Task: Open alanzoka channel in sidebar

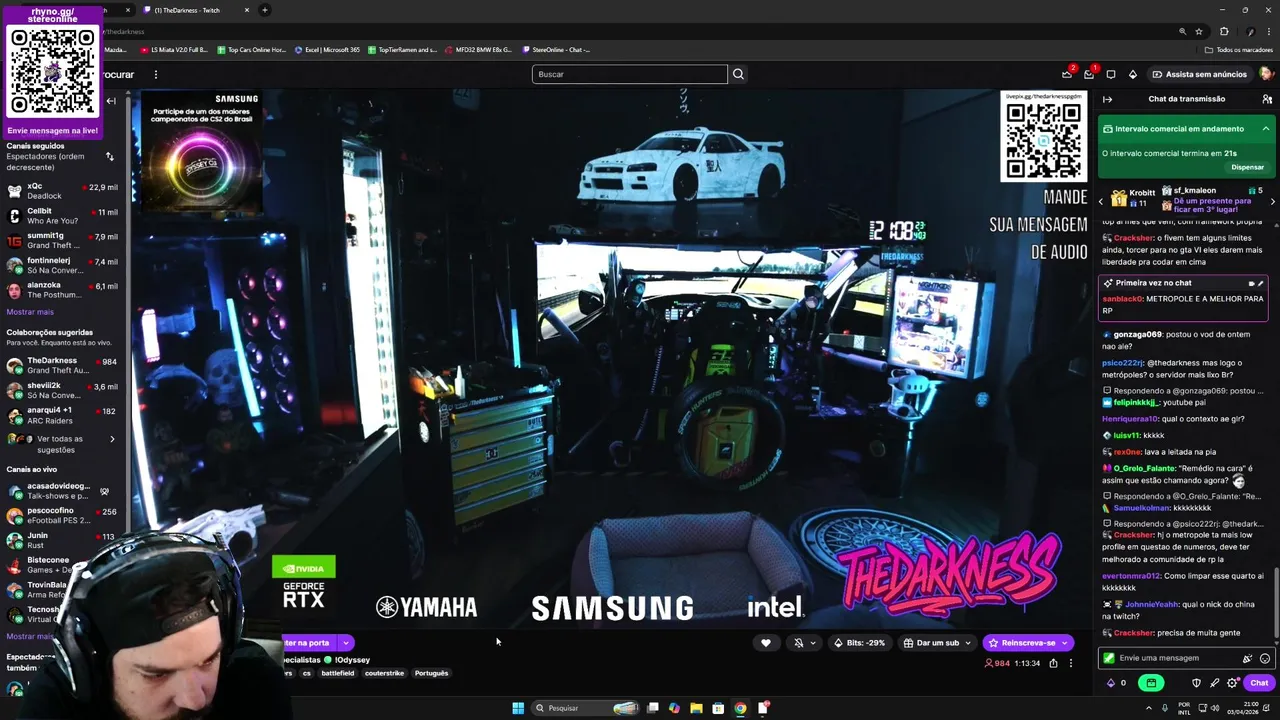Action: [x=63, y=290]
